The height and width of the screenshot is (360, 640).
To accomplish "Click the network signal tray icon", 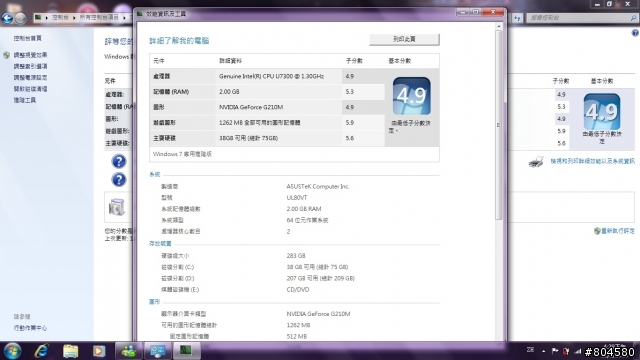I will 578,351.
